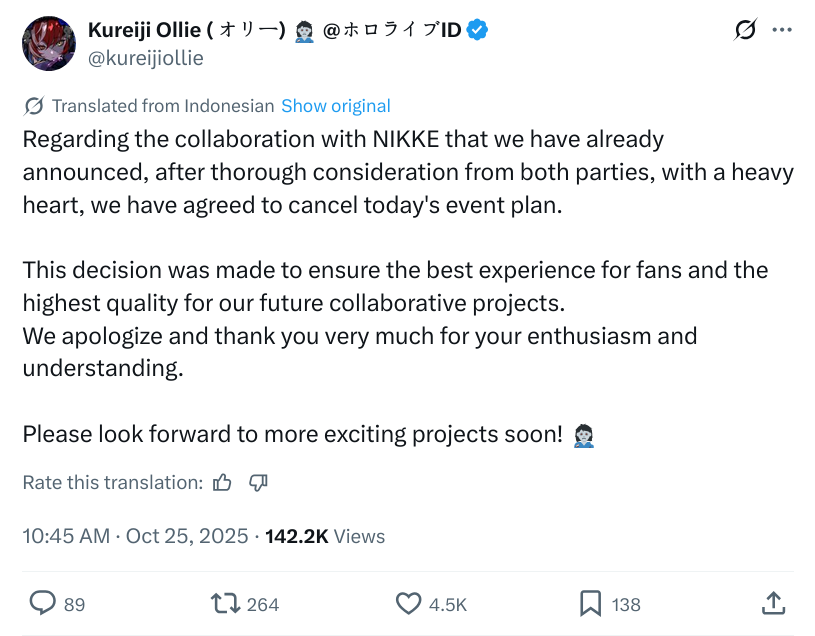This screenshot has width=815, height=636.
Task: Click the blue verified checkmark badge
Action: click(479, 30)
